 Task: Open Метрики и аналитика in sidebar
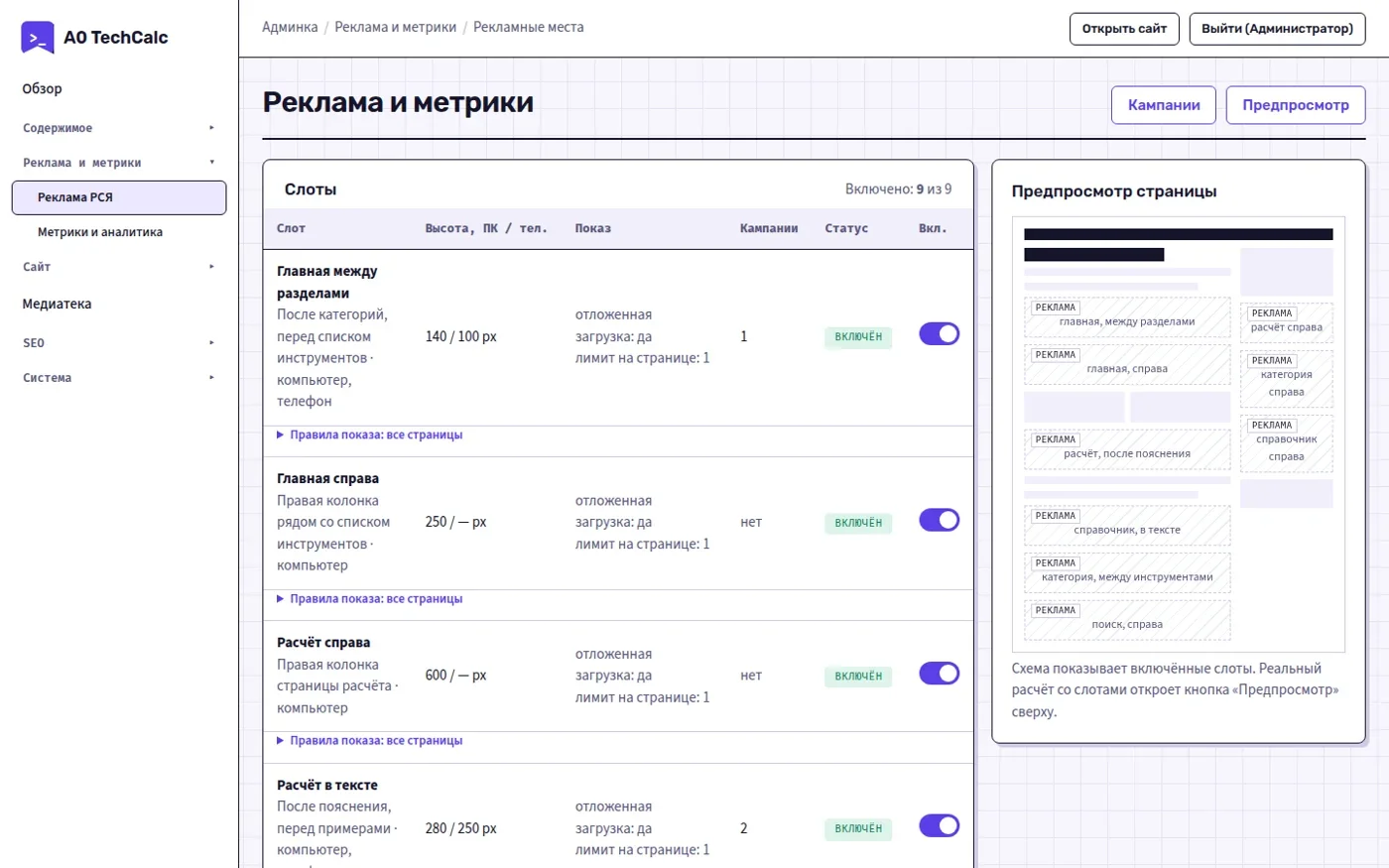tap(119, 232)
